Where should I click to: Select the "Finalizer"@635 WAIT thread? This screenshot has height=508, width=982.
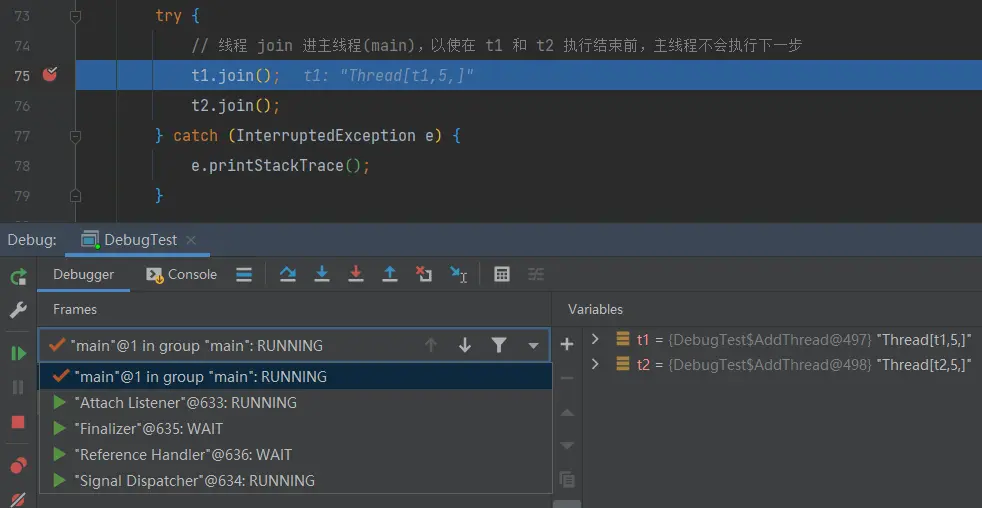296,429
